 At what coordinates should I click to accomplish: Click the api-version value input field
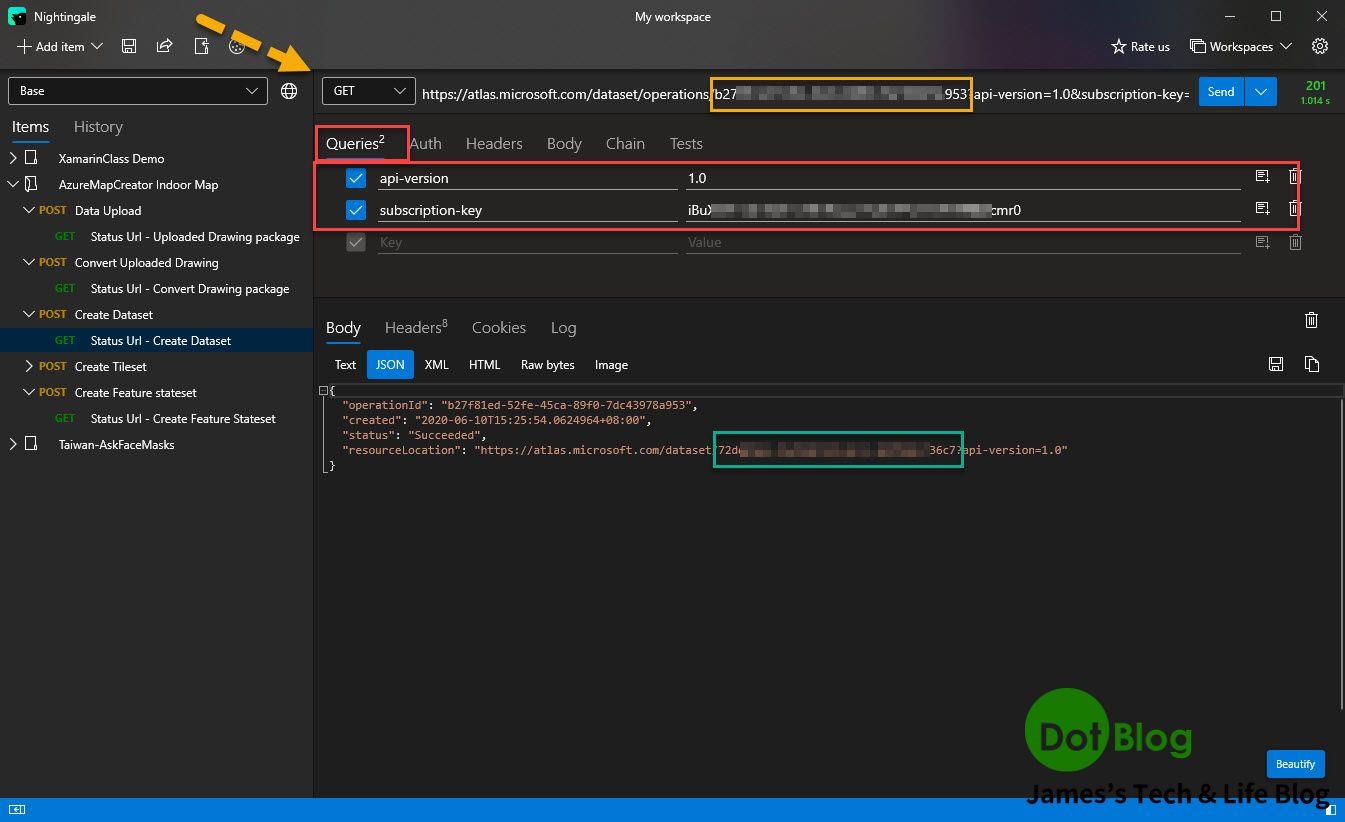960,178
